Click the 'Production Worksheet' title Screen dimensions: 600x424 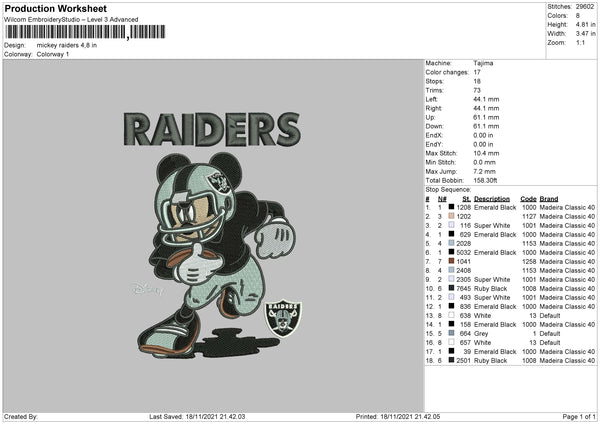click(x=56, y=8)
